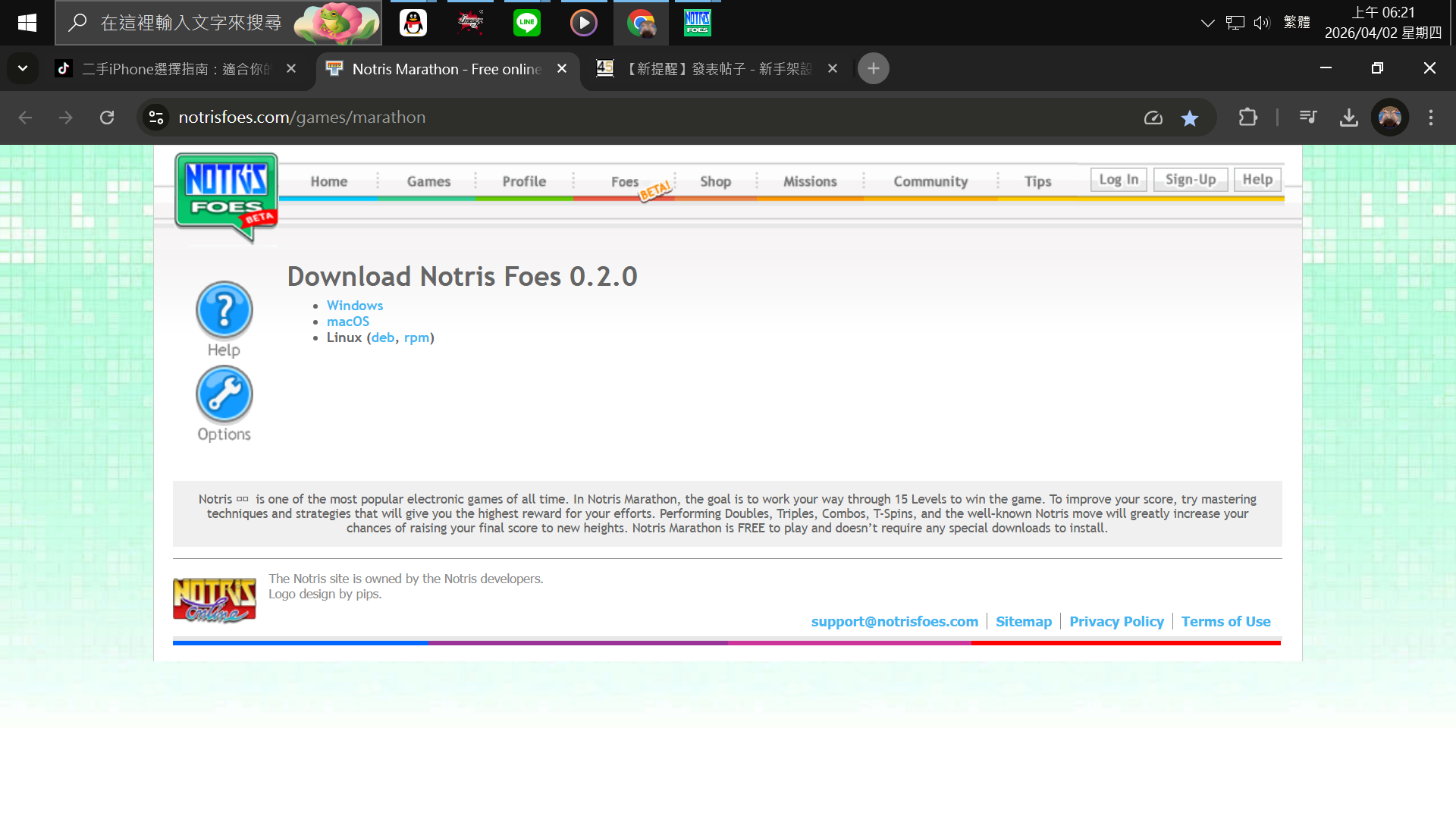Image resolution: width=1456 pixels, height=819 pixels.
Task: Click the volume speaker tray icon
Action: click(x=1261, y=23)
